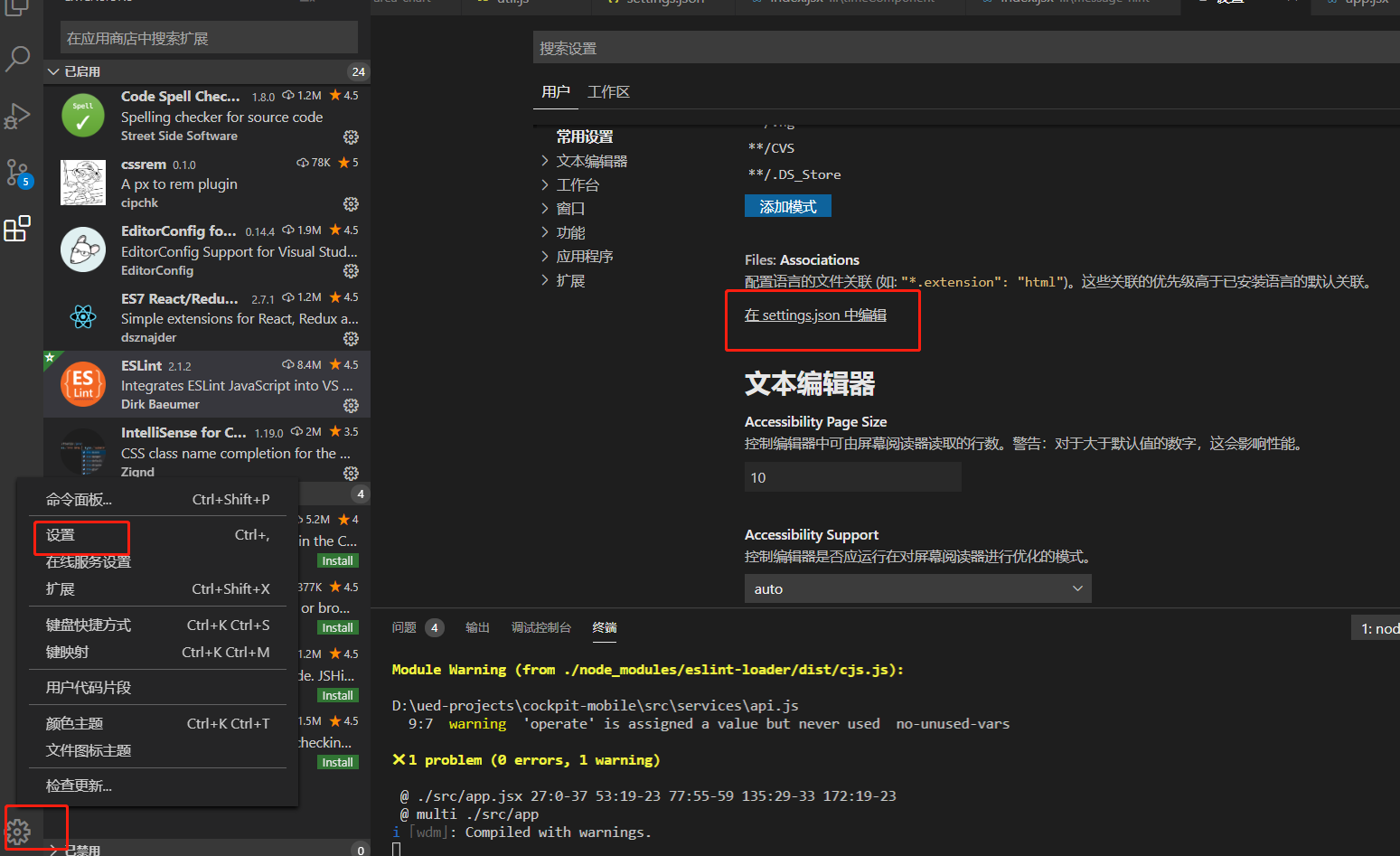Open the Search view in activity bar
This screenshot has height=856, width=1400.
point(17,59)
